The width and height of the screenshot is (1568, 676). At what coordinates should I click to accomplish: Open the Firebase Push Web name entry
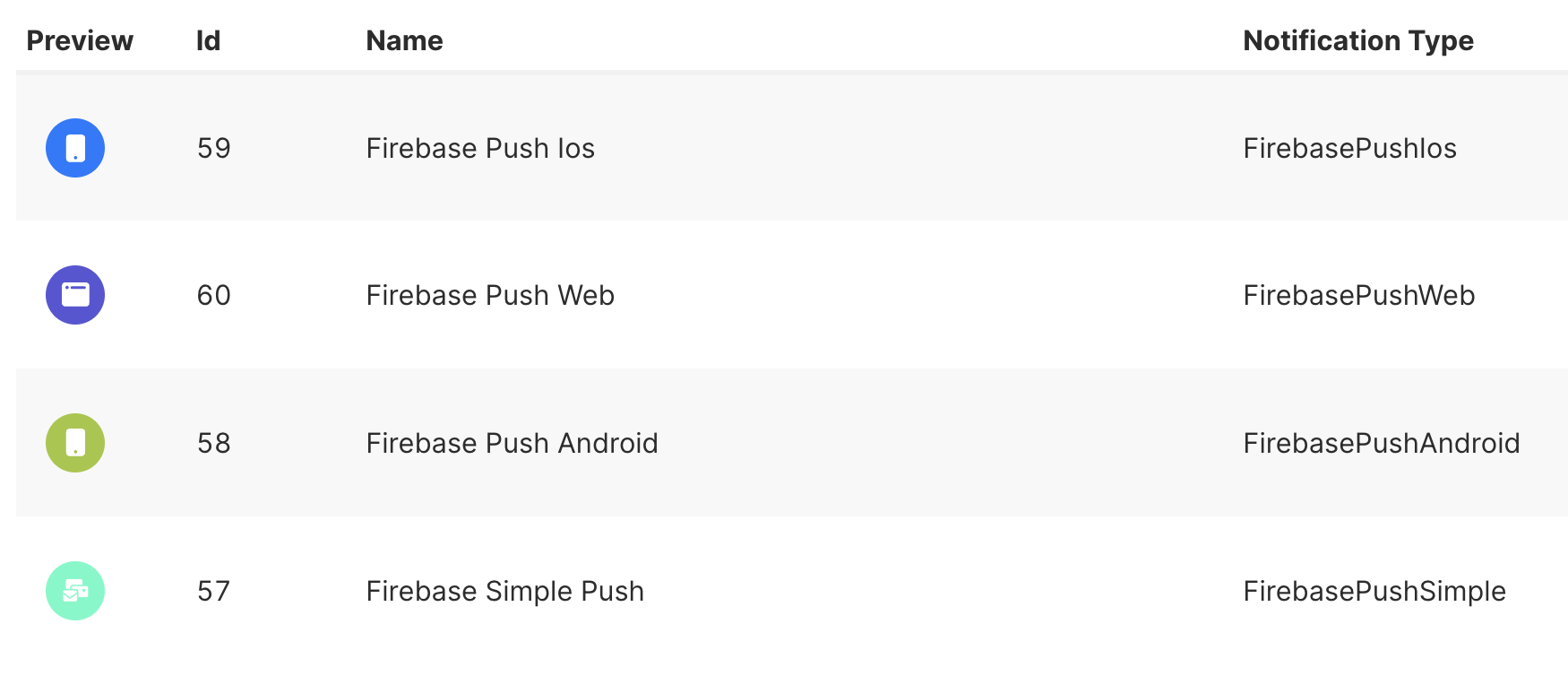pos(490,295)
